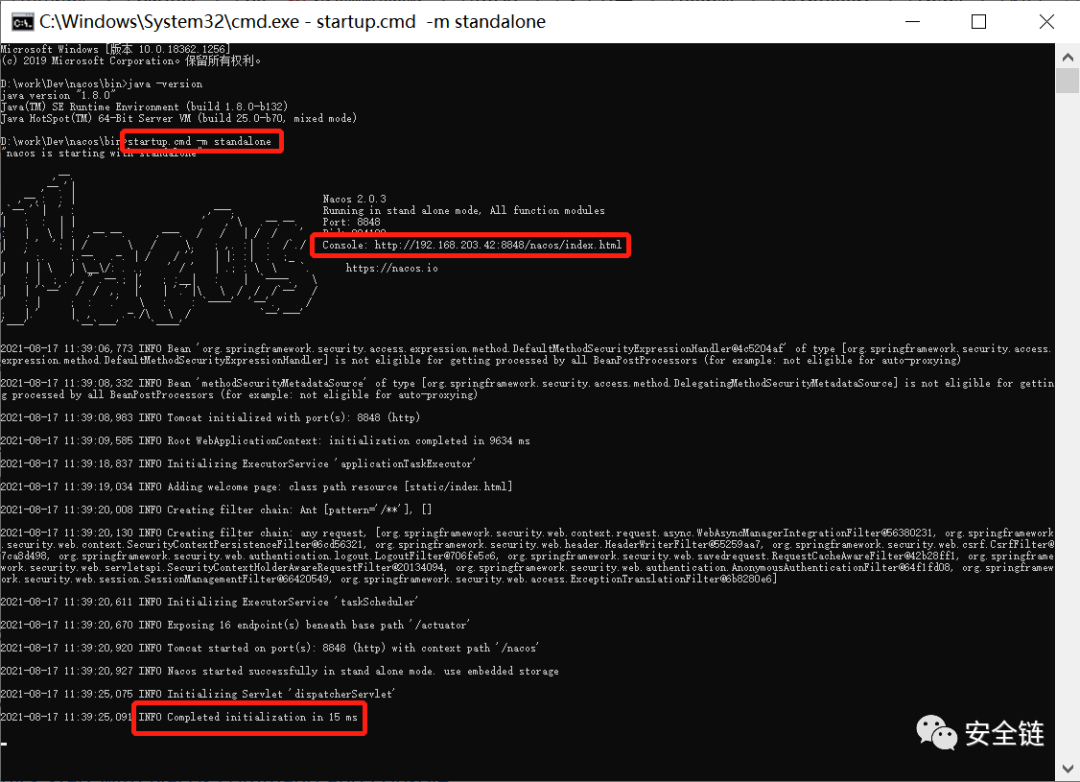Screen dimensions: 1080x782
Task: Click the window title text 'startup.cmd -m standalone'
Action: 431,22
